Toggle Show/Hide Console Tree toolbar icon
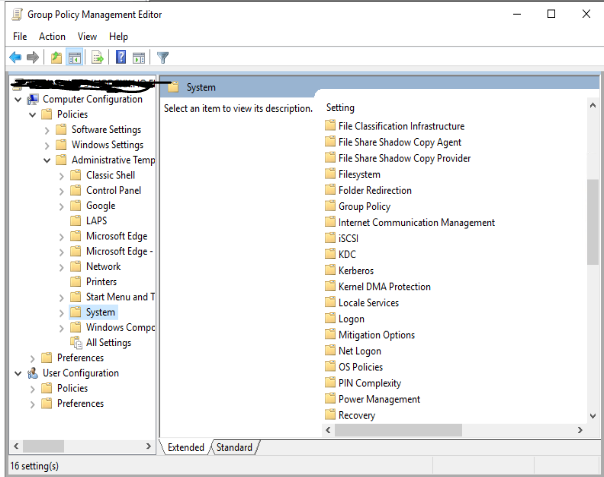Image resolution: width=604 pixels, height=477 pixels. (74, 58)
